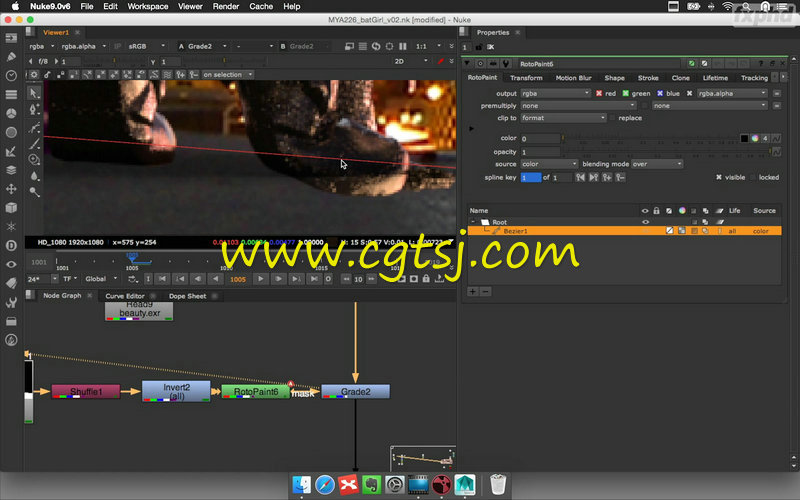Click the remove layer minus button
The height and width of the screenshot is (500, 800).
point(486,291)
